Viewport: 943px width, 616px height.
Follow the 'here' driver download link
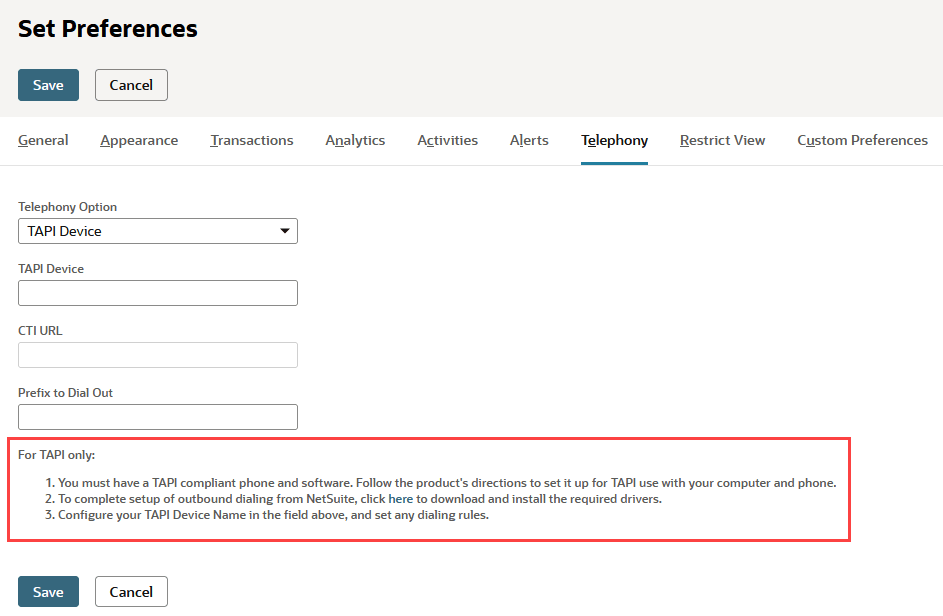[x=401, y=499]
